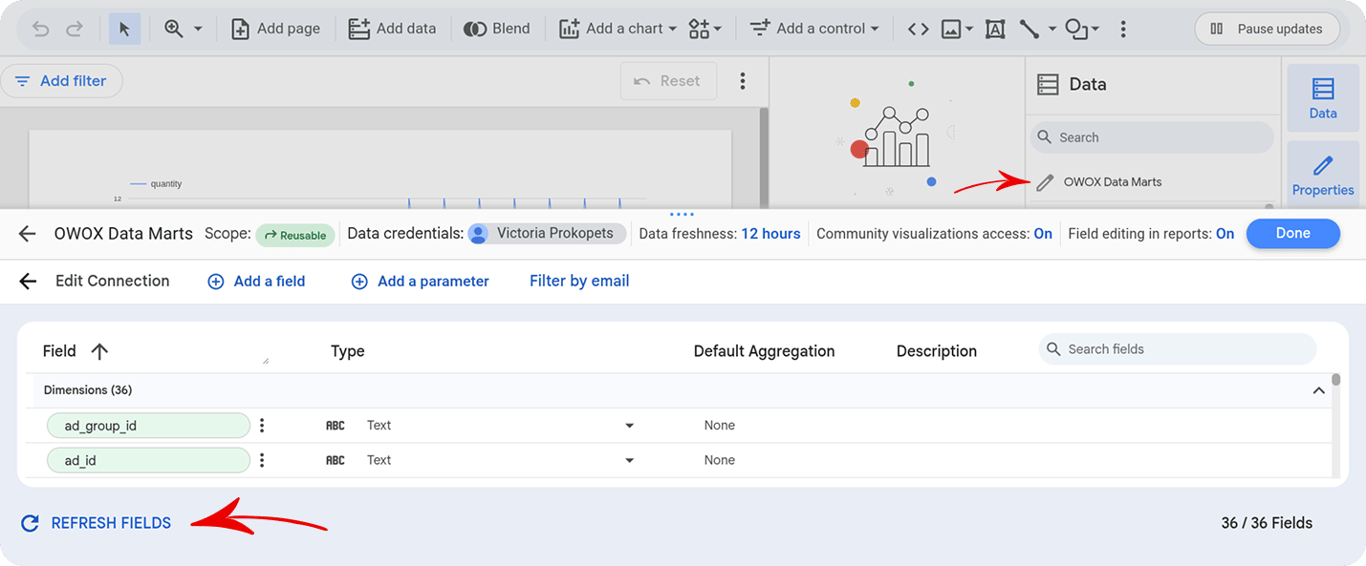Toggle Community visualizations access On
The width and height of the screenshot is (1366, 566).
[x=1043, y=234]
